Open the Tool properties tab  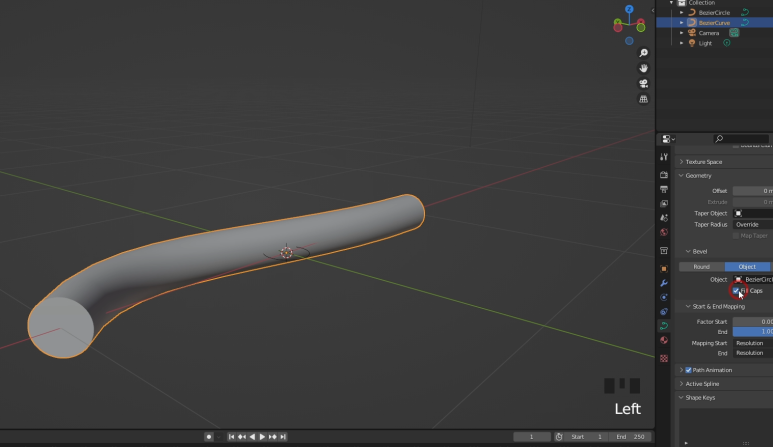[664, 157]
